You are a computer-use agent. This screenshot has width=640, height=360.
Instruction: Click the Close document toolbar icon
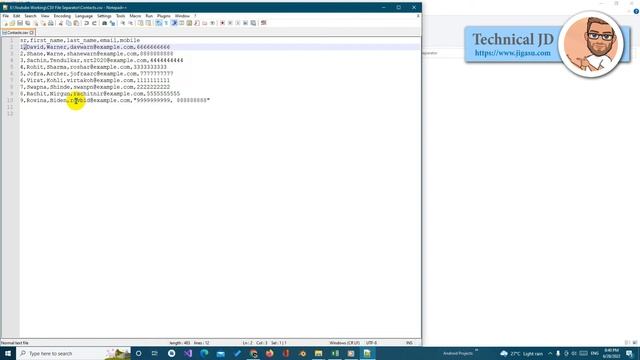tap(36, 23)
